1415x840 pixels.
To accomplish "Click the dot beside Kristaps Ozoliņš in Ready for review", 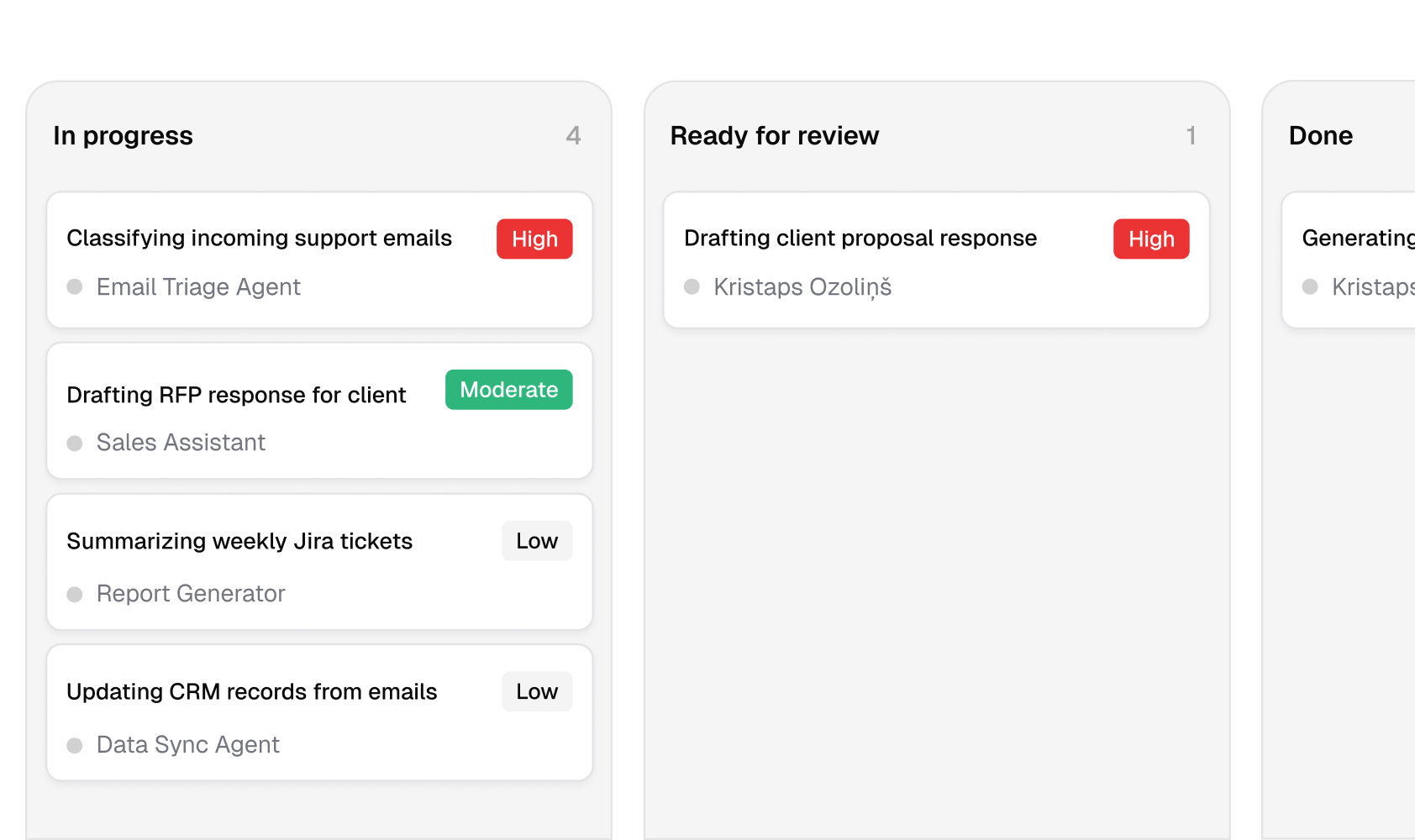I will pos(692,286).
